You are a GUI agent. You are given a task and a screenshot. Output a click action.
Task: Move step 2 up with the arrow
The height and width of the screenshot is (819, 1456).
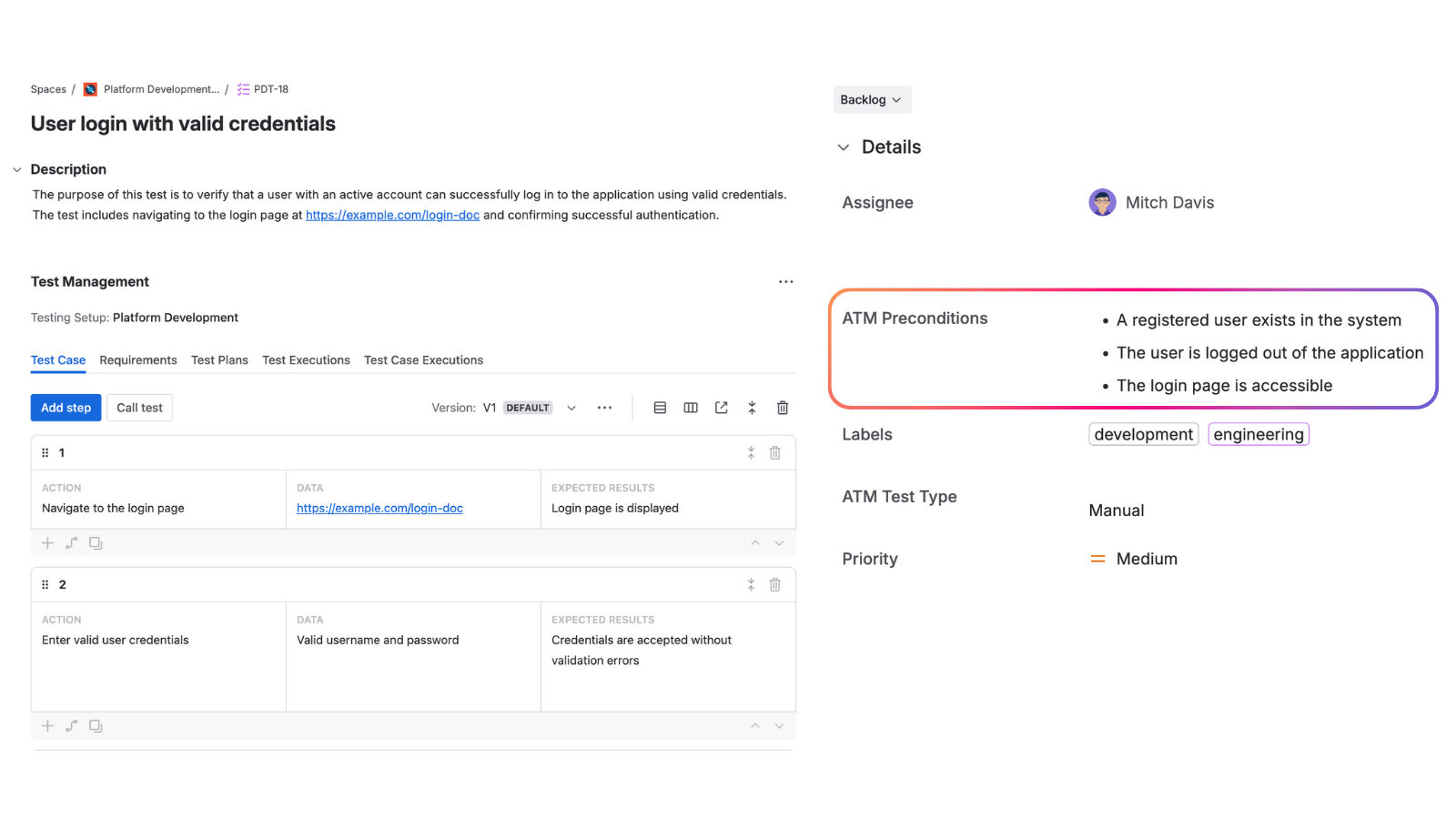pyautogui.click(x=755, y=726)
